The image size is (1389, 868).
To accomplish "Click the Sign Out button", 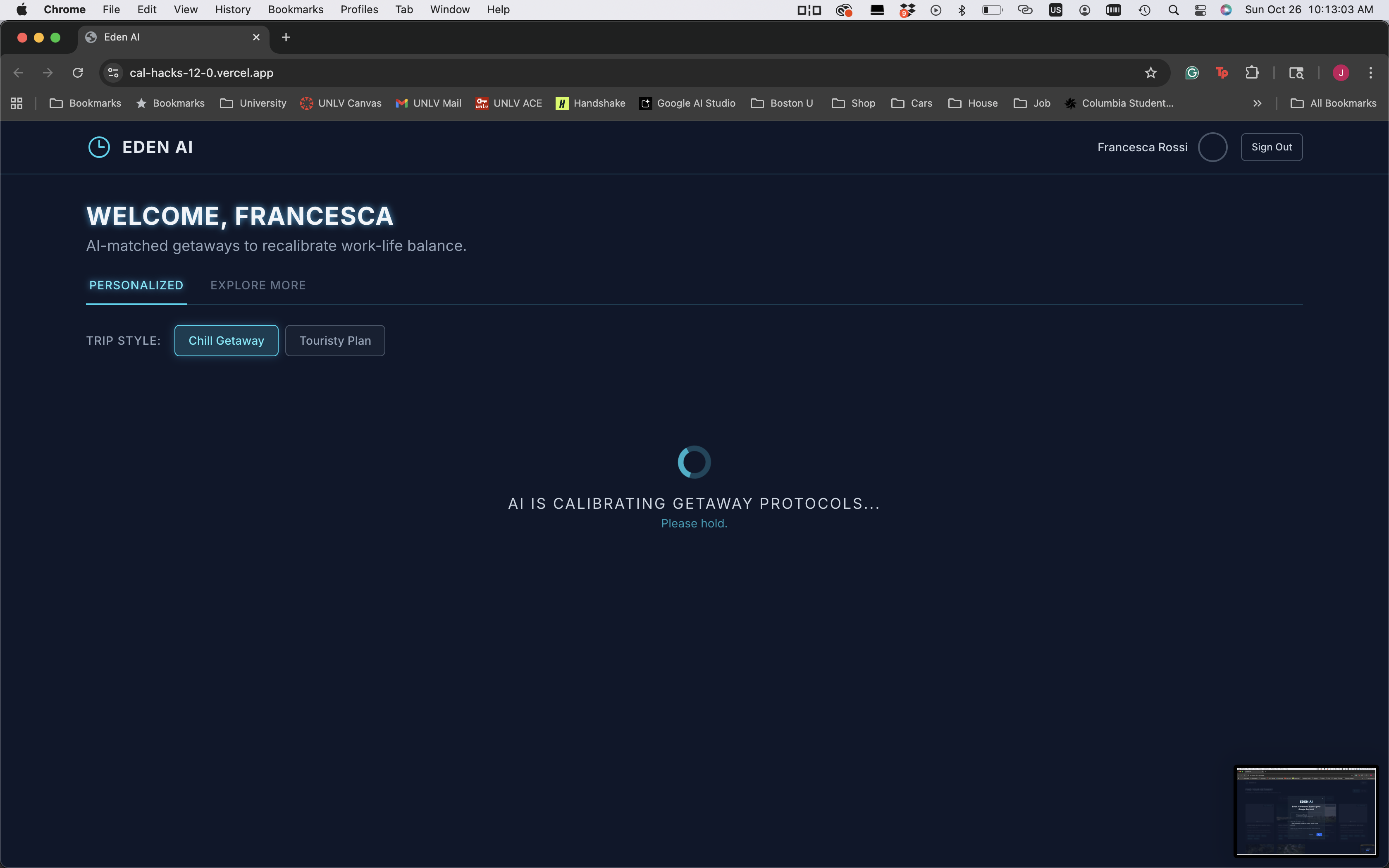I will coord(1271,147).
